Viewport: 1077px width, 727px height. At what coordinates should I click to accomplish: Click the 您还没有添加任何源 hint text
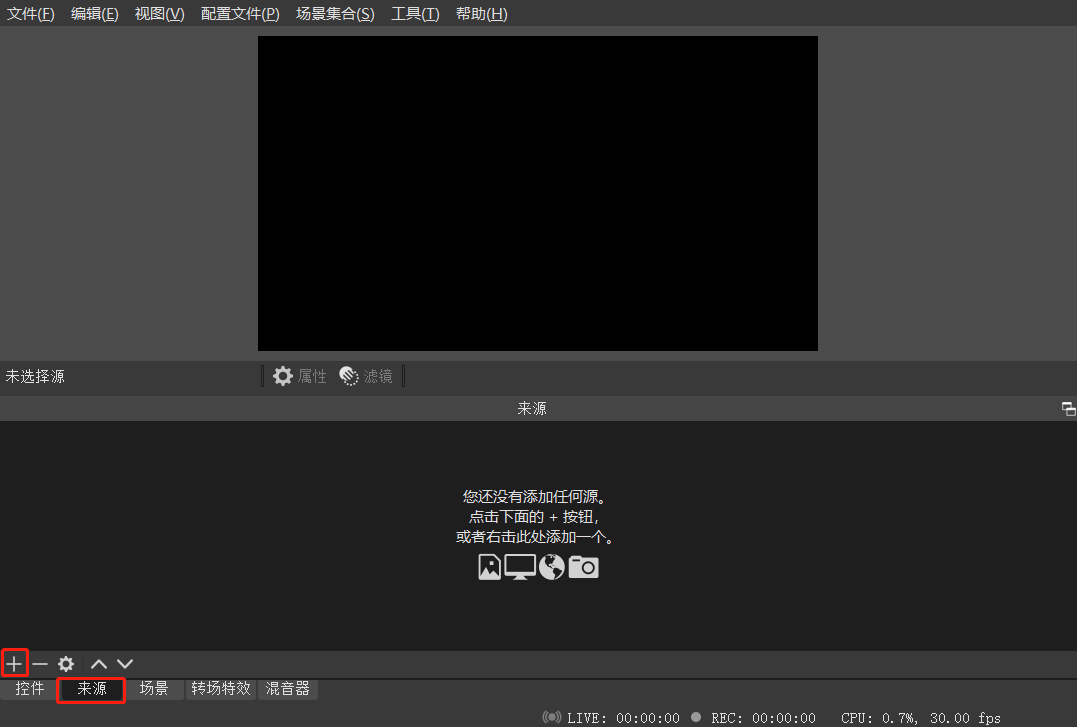534,496
